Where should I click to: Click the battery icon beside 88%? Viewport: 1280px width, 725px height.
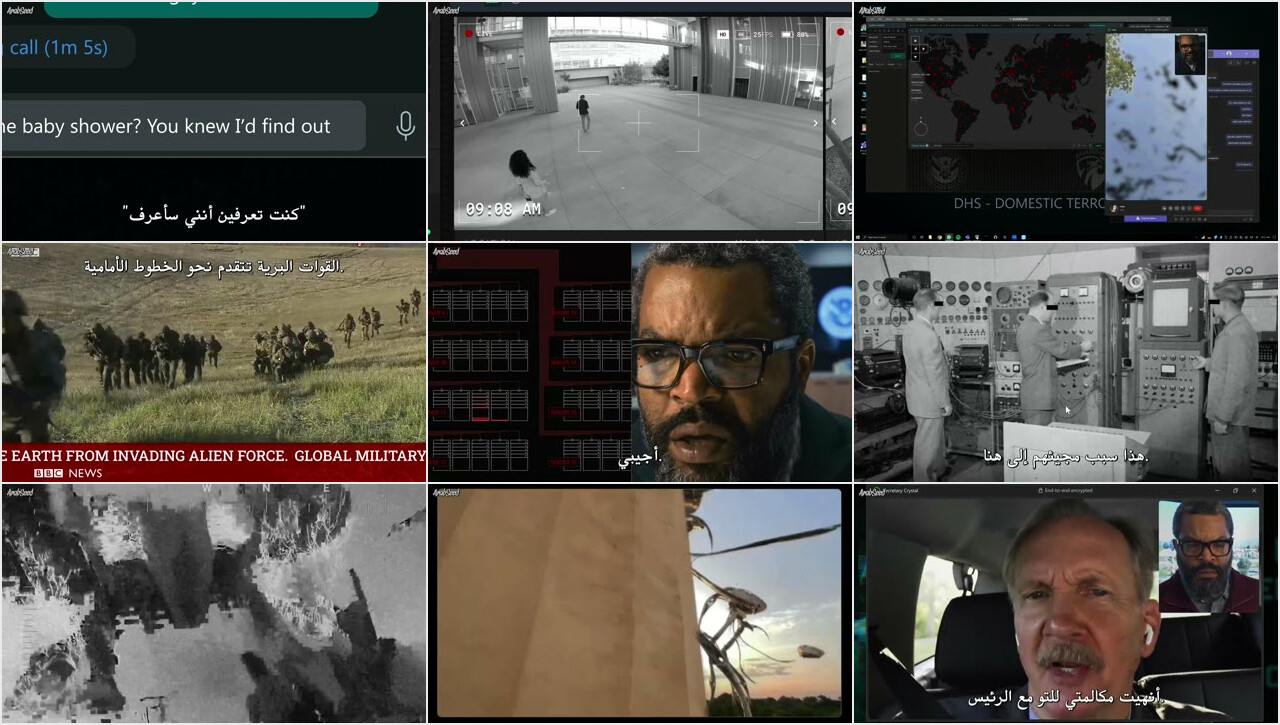point(787,34)
